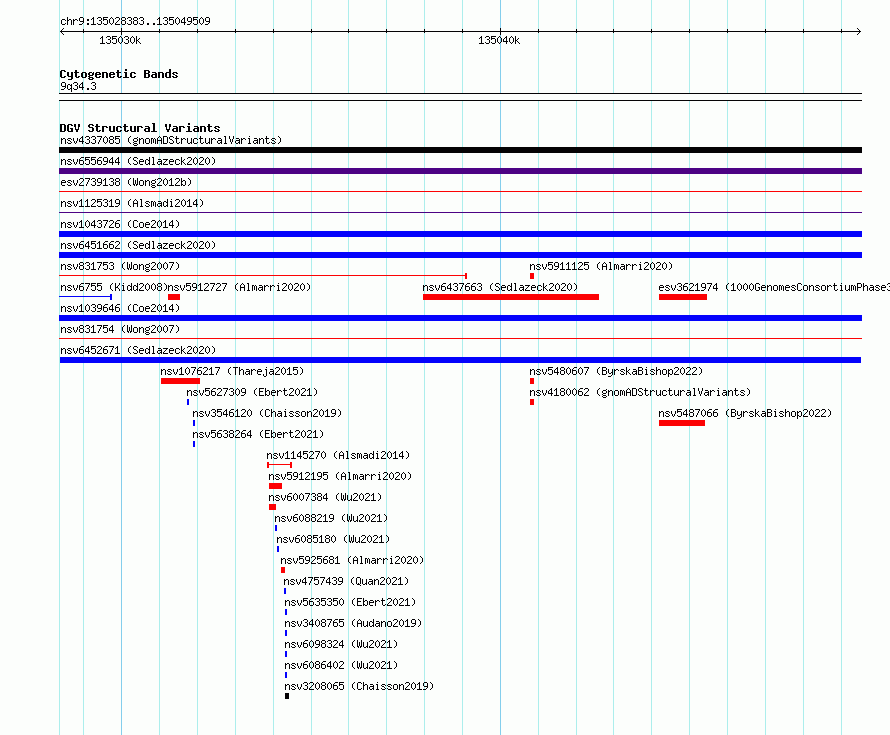This screenshot has height=735, width=890.
Task: Click the nsv6085180 Wu2021 label
Action: click(333, 539)
